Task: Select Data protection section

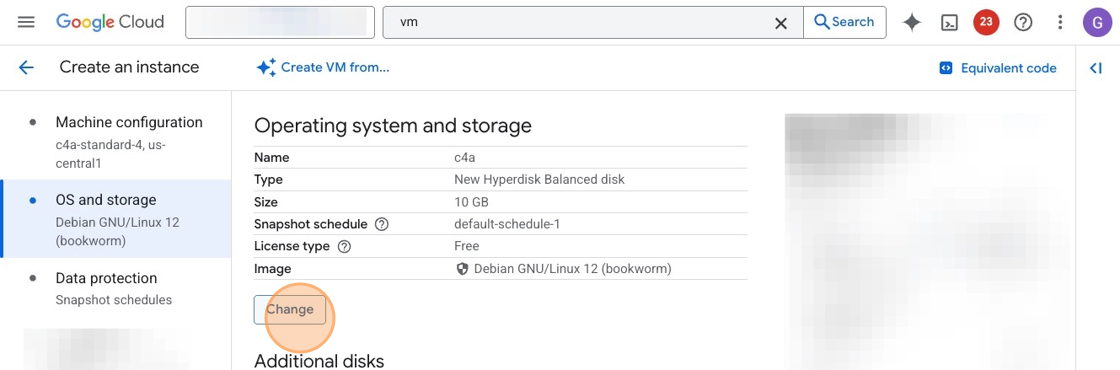Action: [116, 289]
